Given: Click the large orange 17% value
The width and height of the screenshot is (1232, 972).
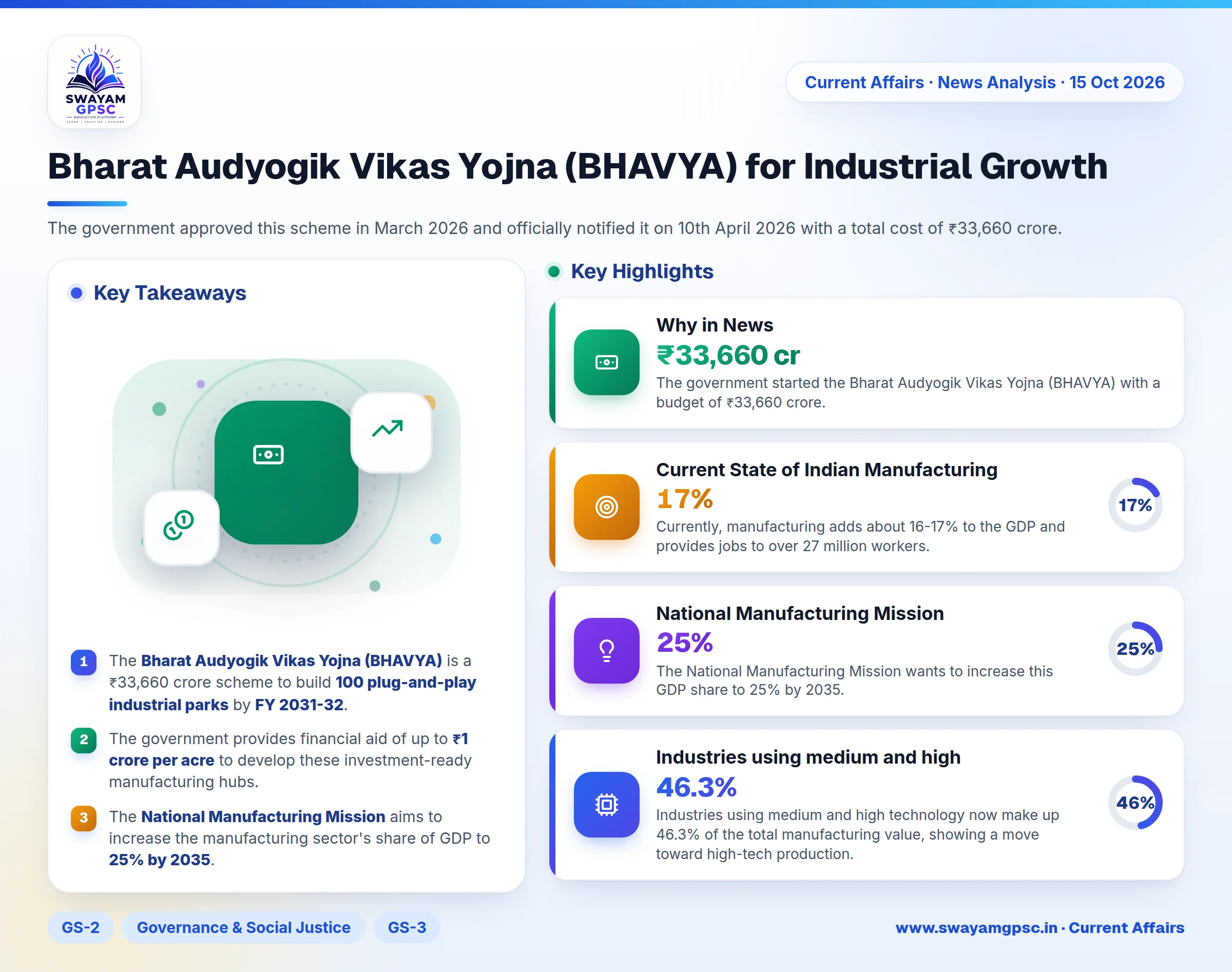Looking at the screenshot, I should click(684, 499).
